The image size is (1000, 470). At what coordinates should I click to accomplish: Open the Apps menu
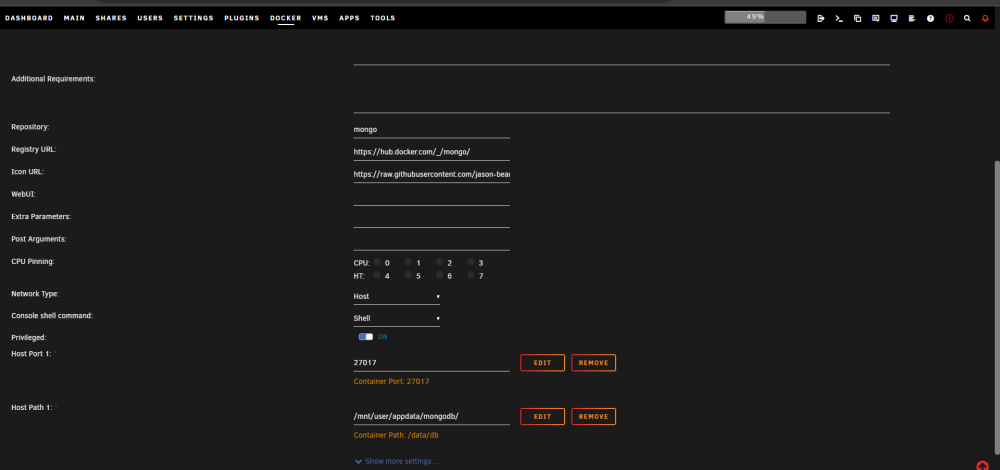(x=349, y=18)
